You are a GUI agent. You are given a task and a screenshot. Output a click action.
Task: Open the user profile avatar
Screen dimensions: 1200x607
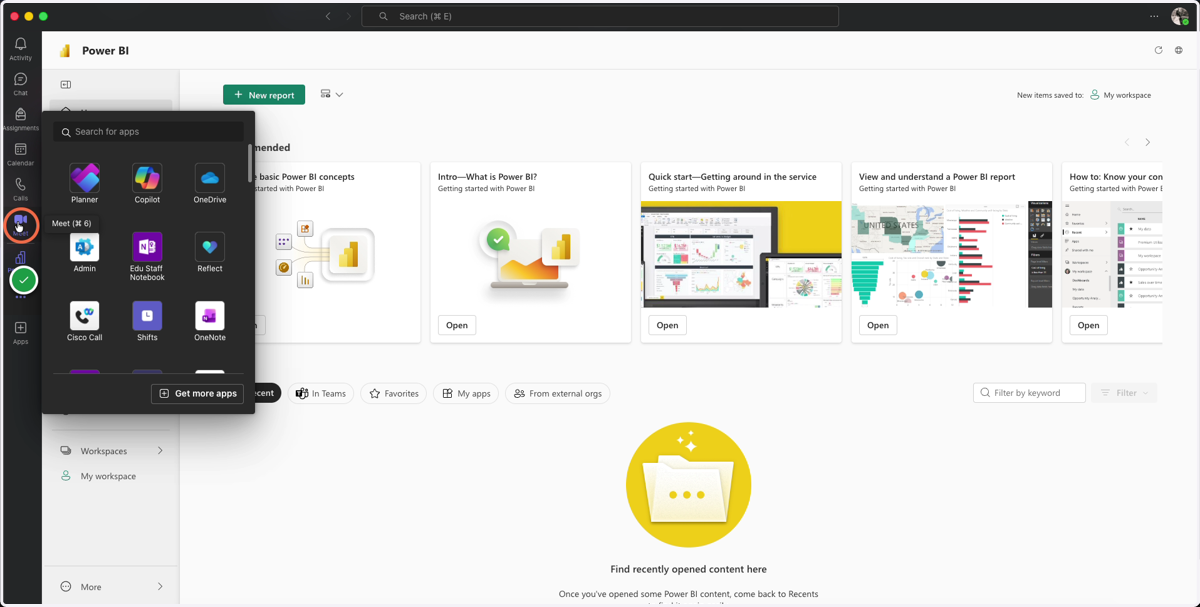(x=1179, y=16)
